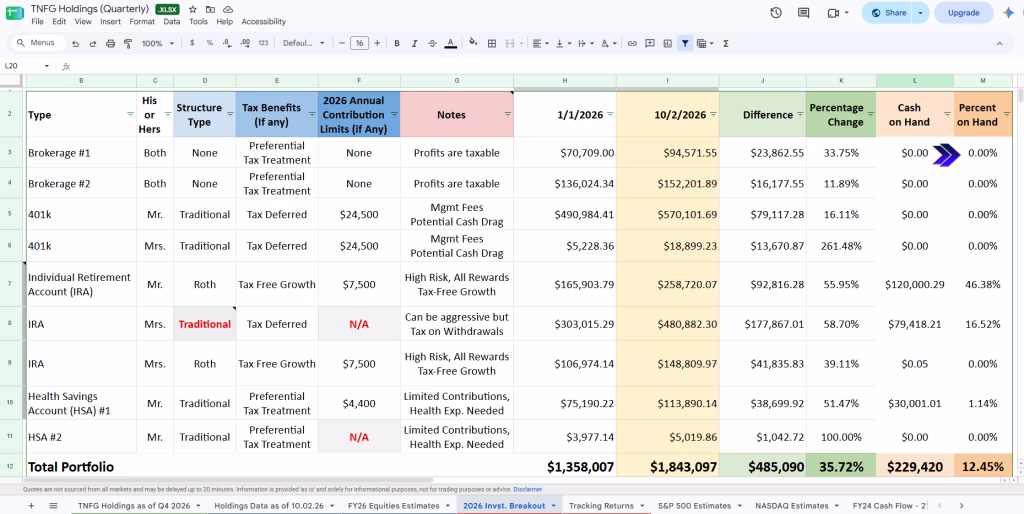Image resolution: width=1024 pixels, height=514 pixels.
Task: Format as currency with dollar icon
Action: 192,43
